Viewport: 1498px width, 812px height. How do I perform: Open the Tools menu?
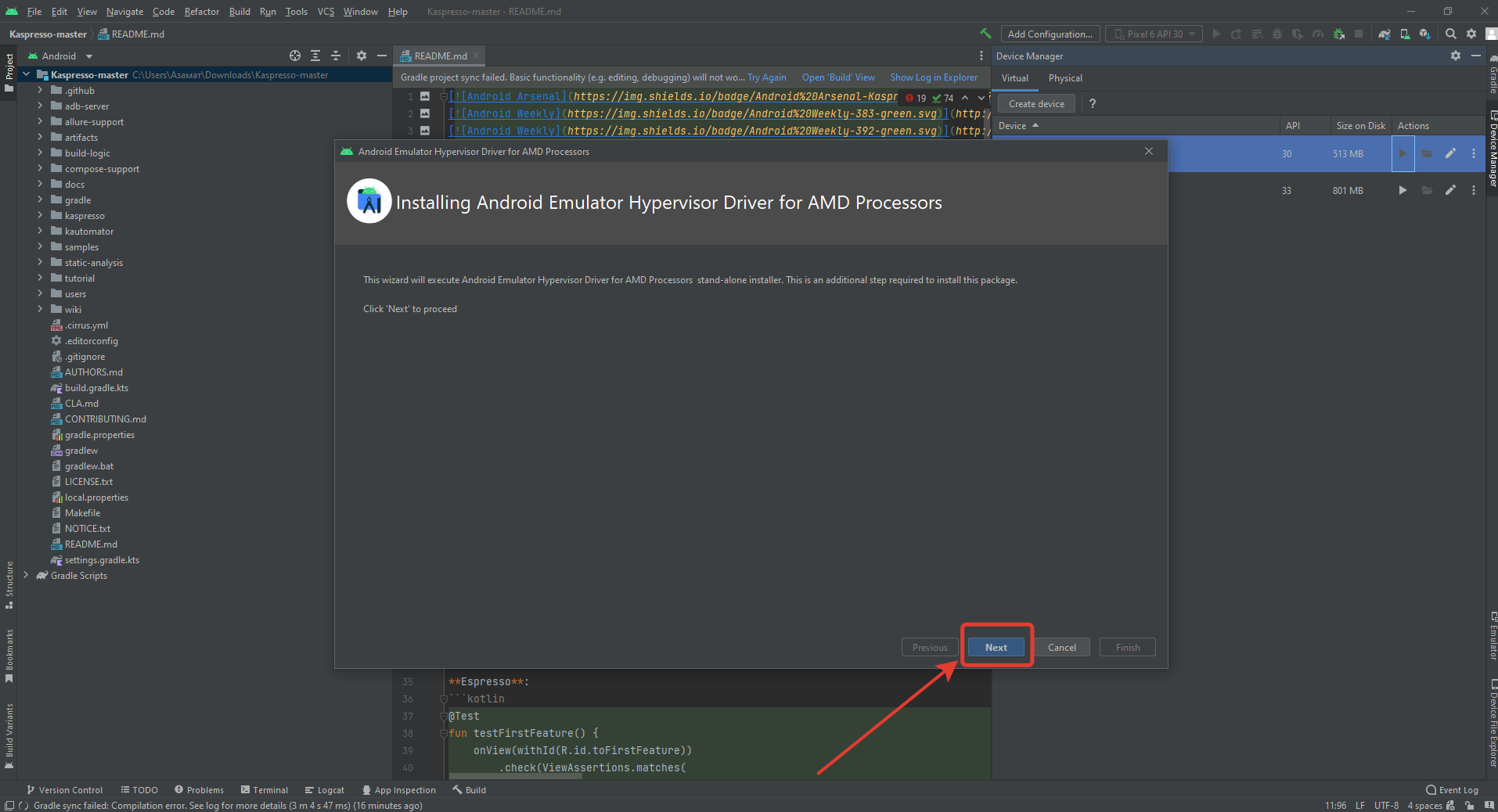pyautogui.click(x=297, y=11)
